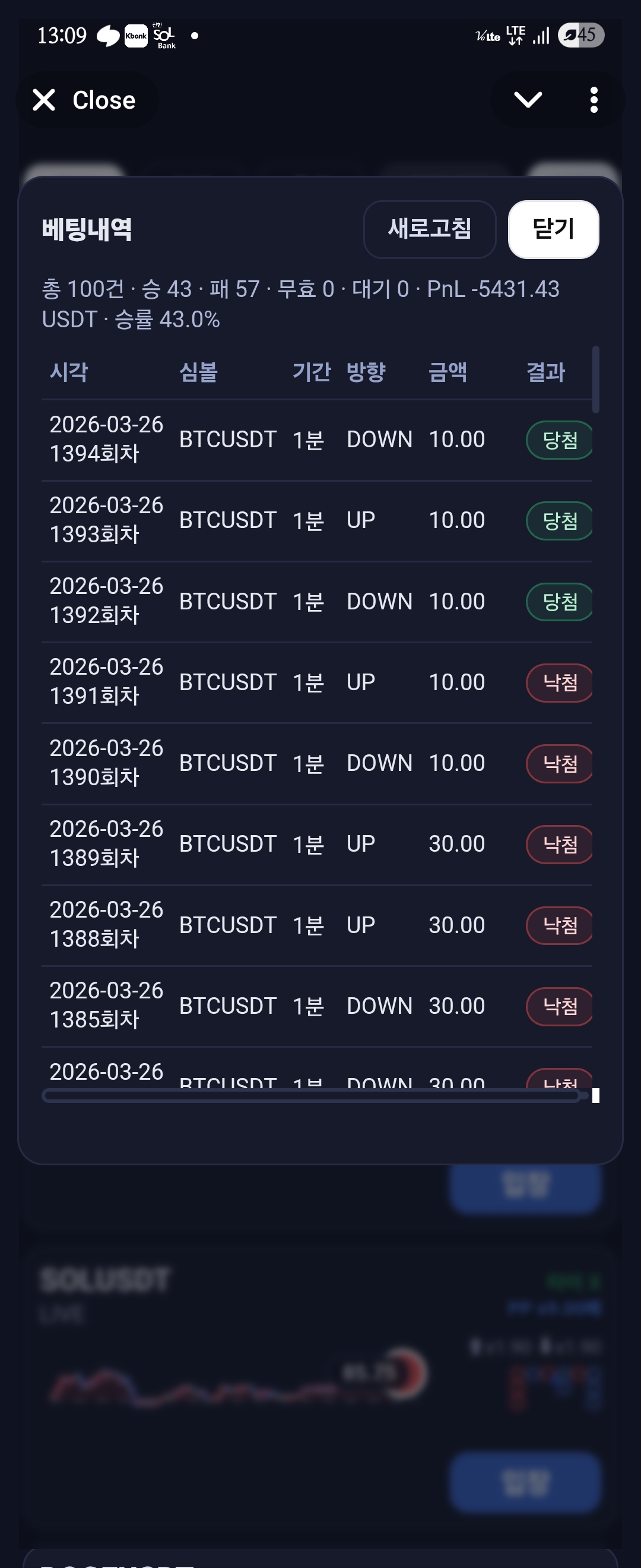Tap the battery indicator showing 45
Image resolution: width=641 pixels, height=1568 pixels.
point(581,35)
